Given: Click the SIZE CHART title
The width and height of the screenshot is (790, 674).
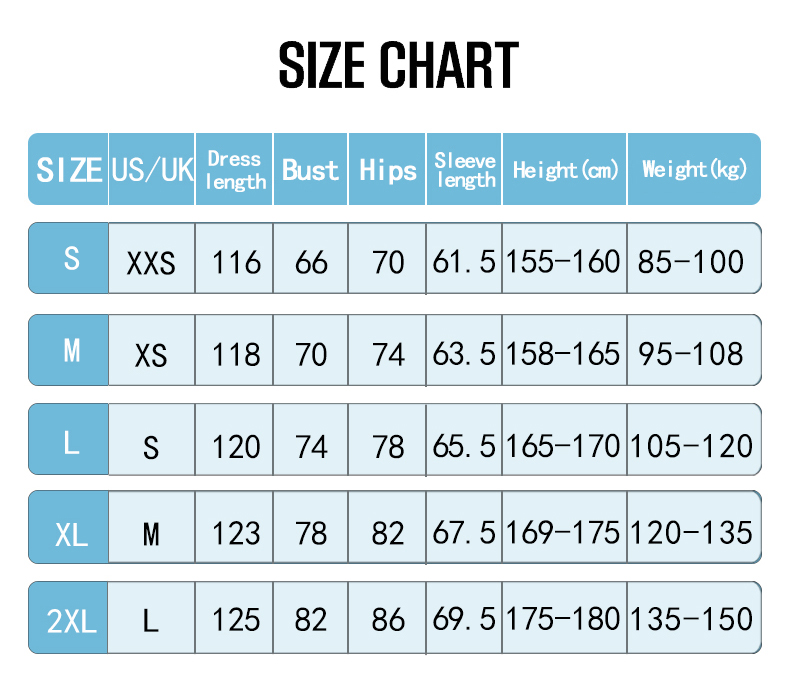Looking at the screenshot, I should click(x=398, y=65).
